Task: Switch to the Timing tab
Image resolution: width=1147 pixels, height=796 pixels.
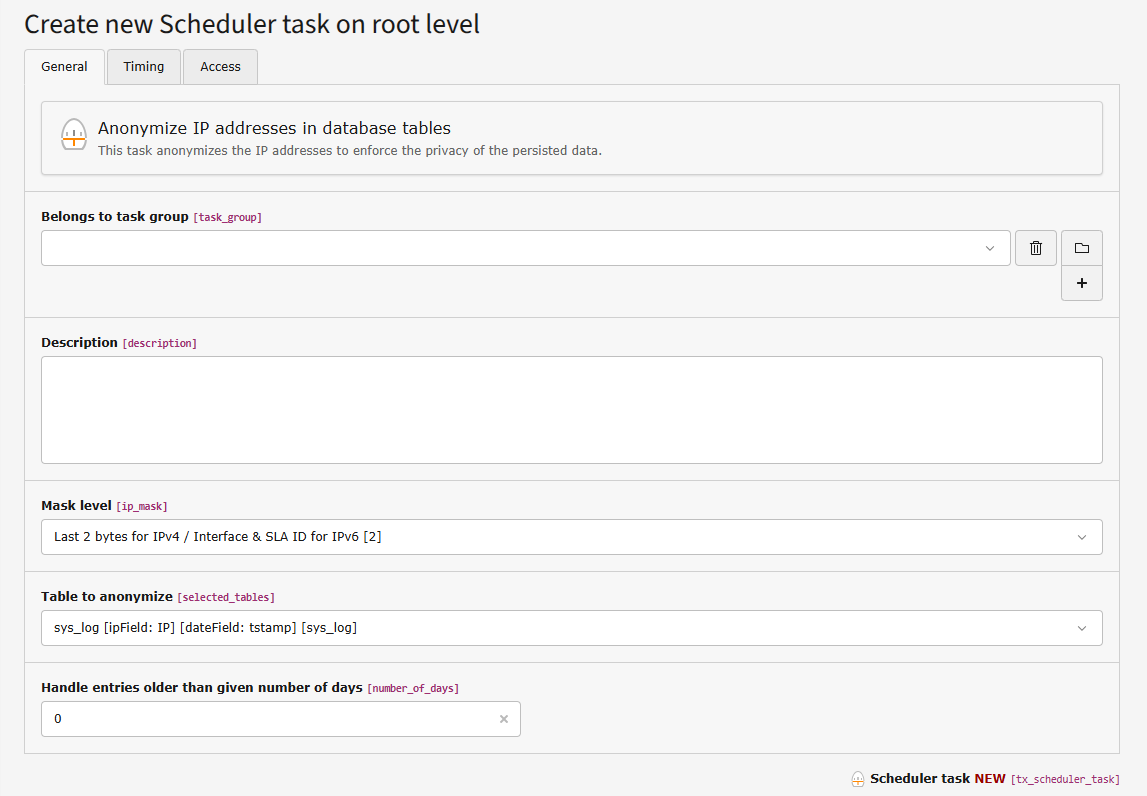Action: pos(143,66)
